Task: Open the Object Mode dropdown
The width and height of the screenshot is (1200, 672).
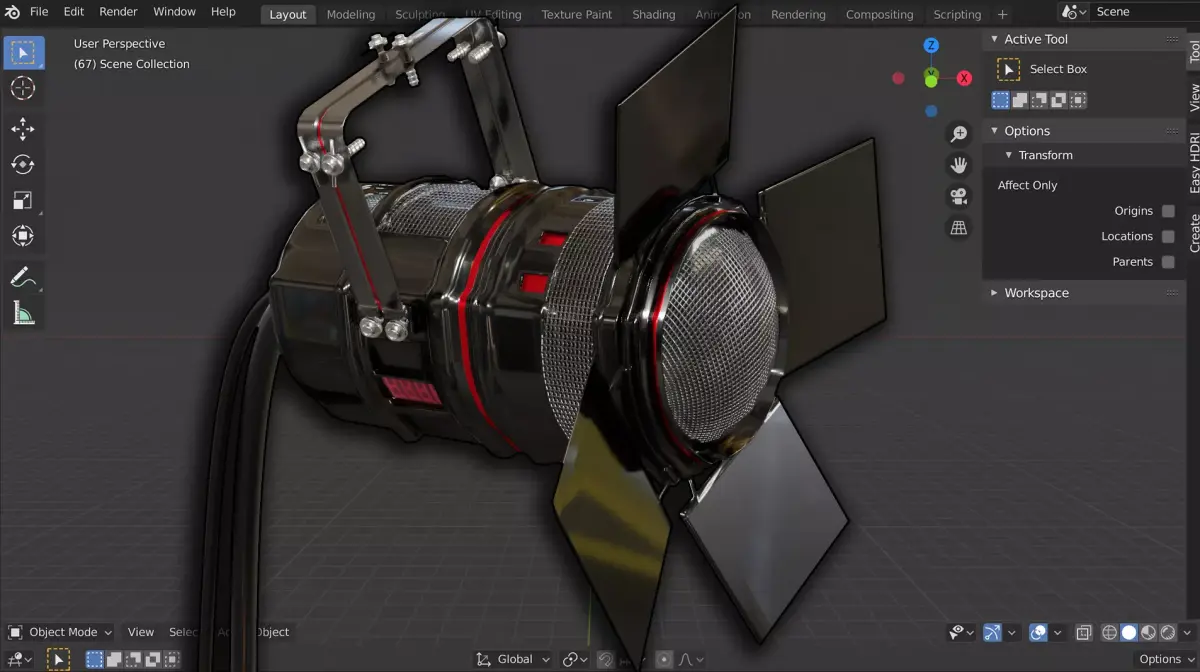Action: click(x=60, y=632)
